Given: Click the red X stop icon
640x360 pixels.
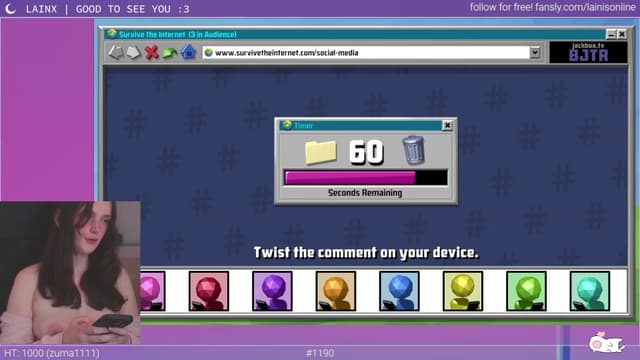Looking at the screenshot, I should coord(152,53).
